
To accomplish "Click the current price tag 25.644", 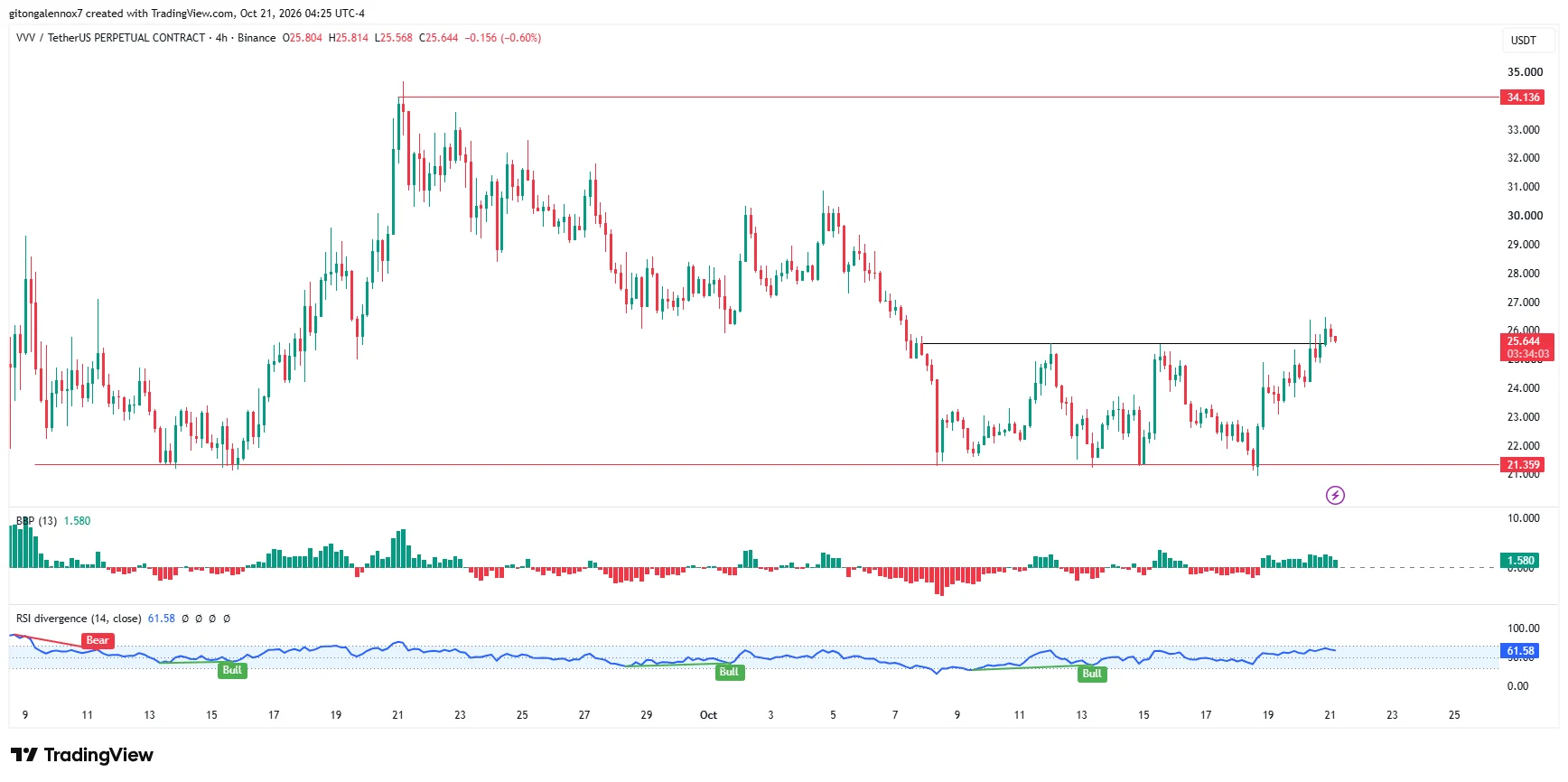I will [1526, 341].
